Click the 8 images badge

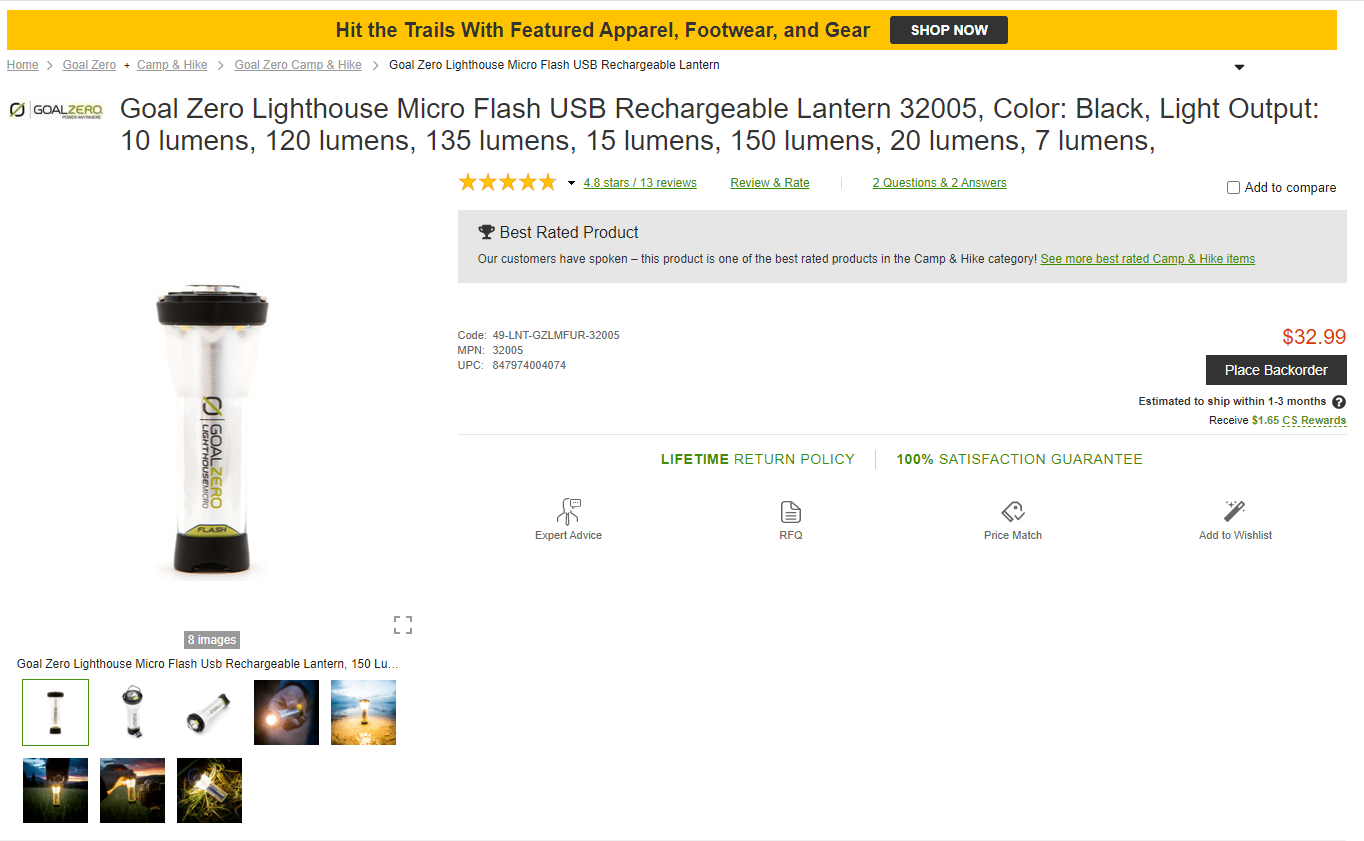pyautogui.click(x=212, y=640)
